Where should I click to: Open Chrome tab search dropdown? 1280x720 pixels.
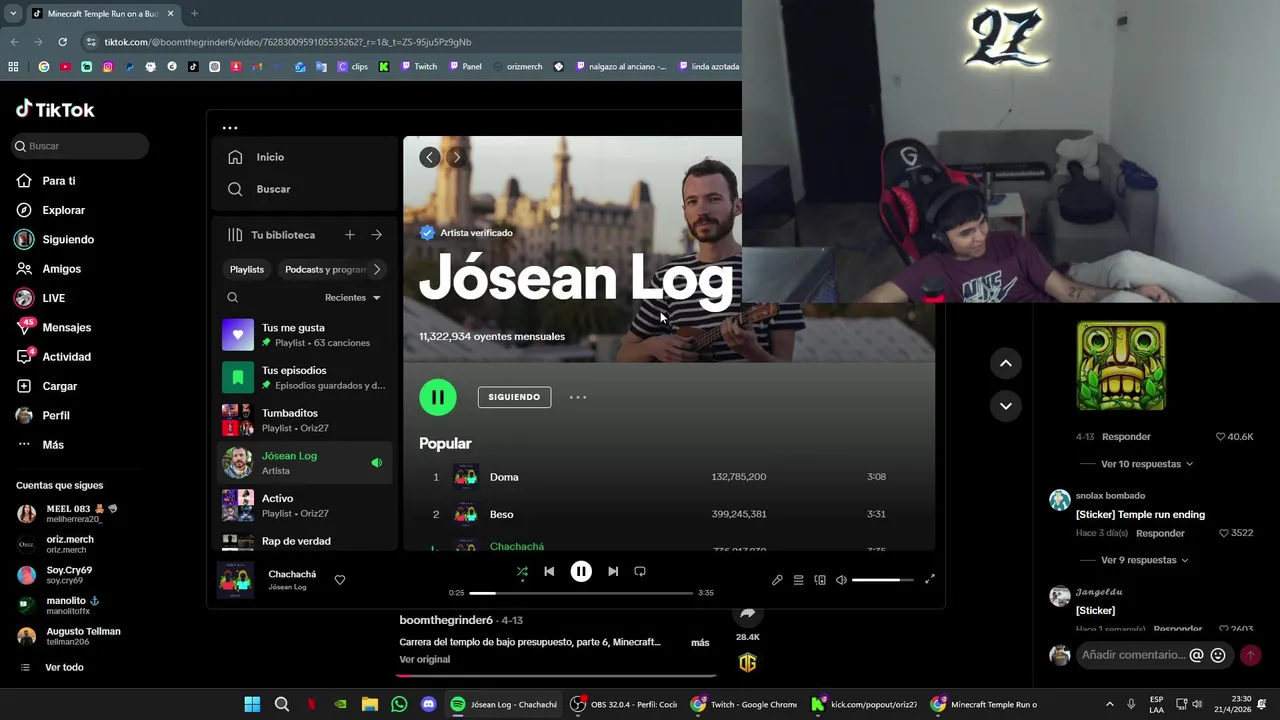pyautogui.click(x=12, y=14)
